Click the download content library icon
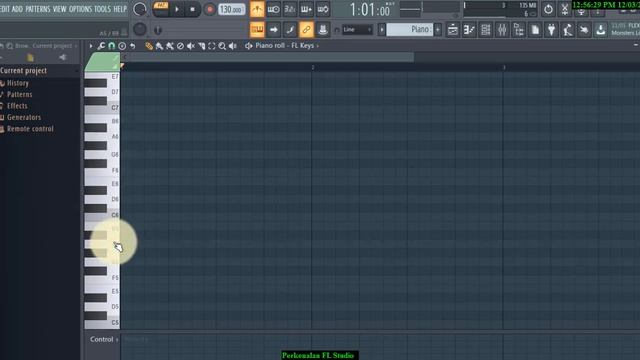 pos(600,29)
